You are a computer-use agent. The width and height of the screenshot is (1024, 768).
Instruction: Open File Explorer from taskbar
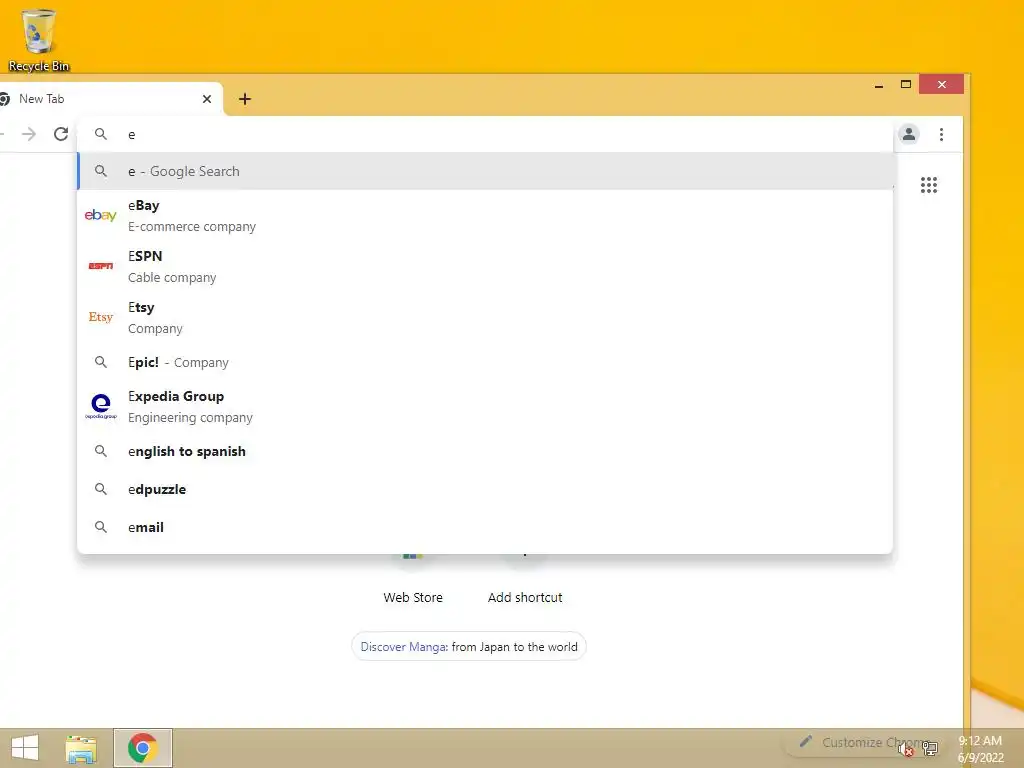coord(81,749)
